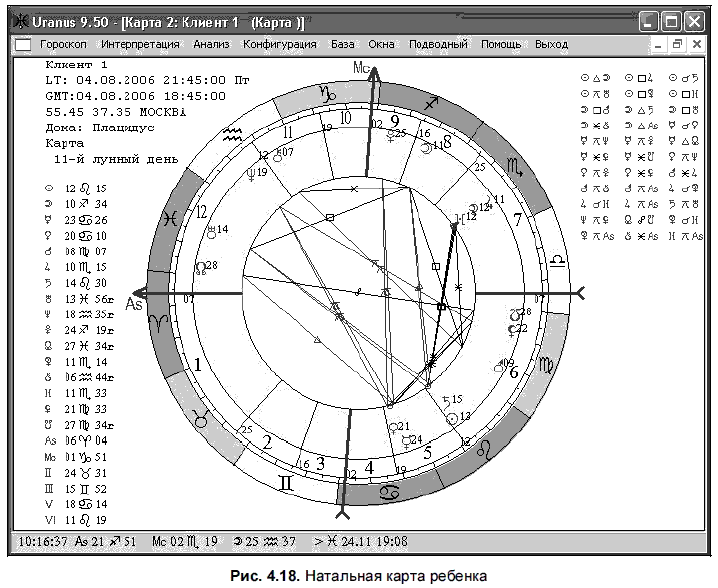Click the Scorpio sign glyph on zodiac ring
The width and height of the screenshot is (718, 588).
point(515,168)
